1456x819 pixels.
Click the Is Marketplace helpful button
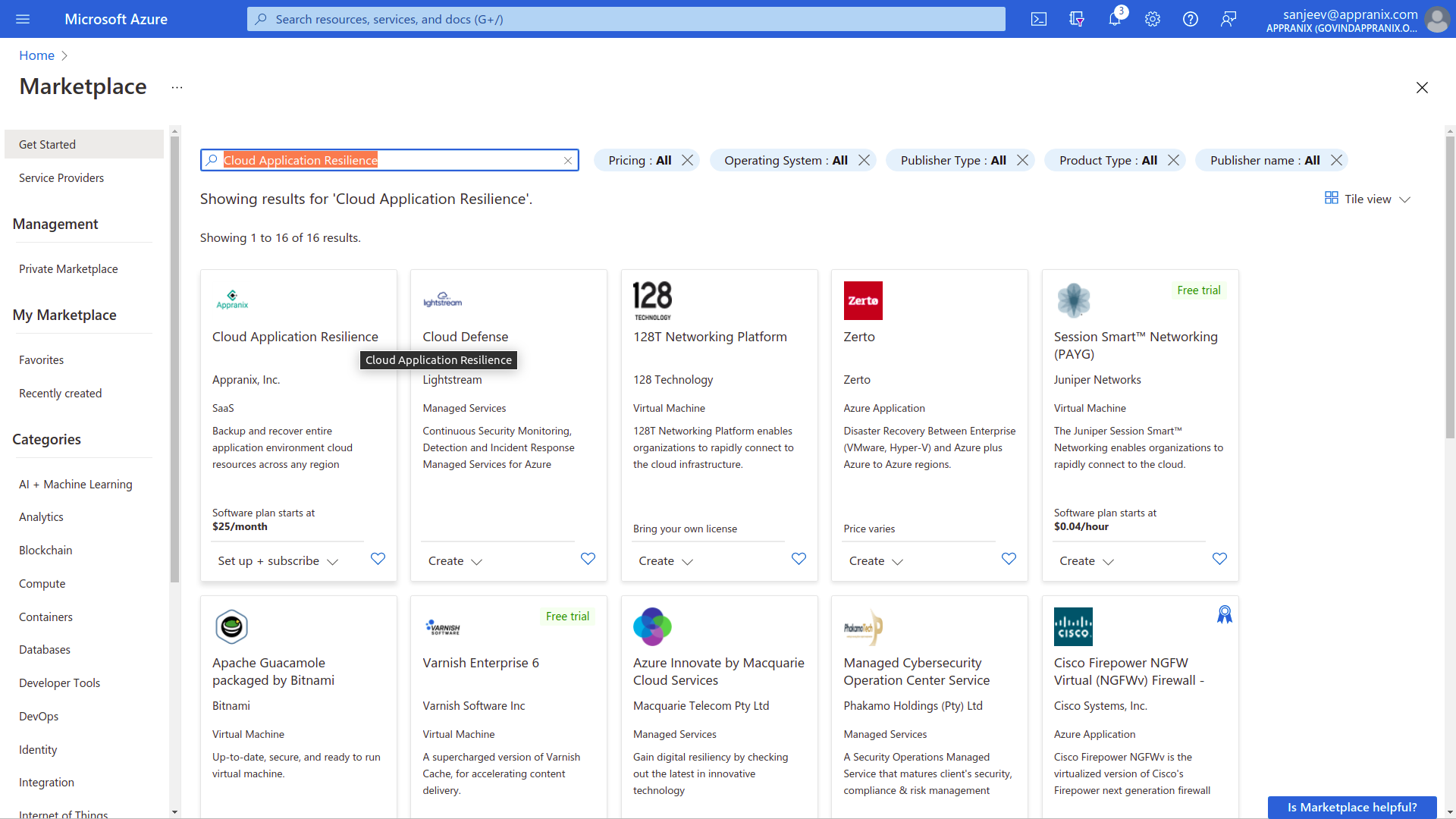1351,807
